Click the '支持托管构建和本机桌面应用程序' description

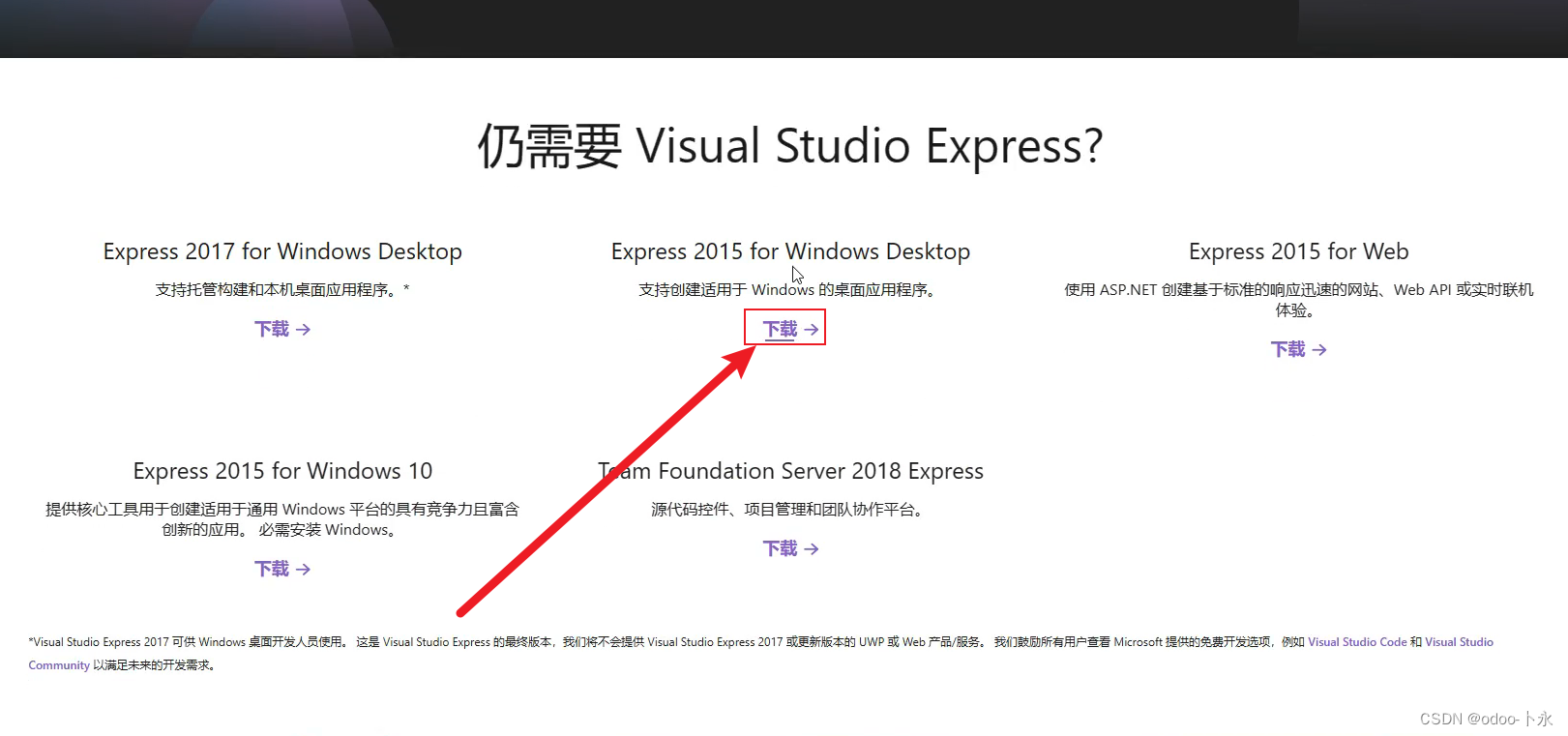pos(282,289)
